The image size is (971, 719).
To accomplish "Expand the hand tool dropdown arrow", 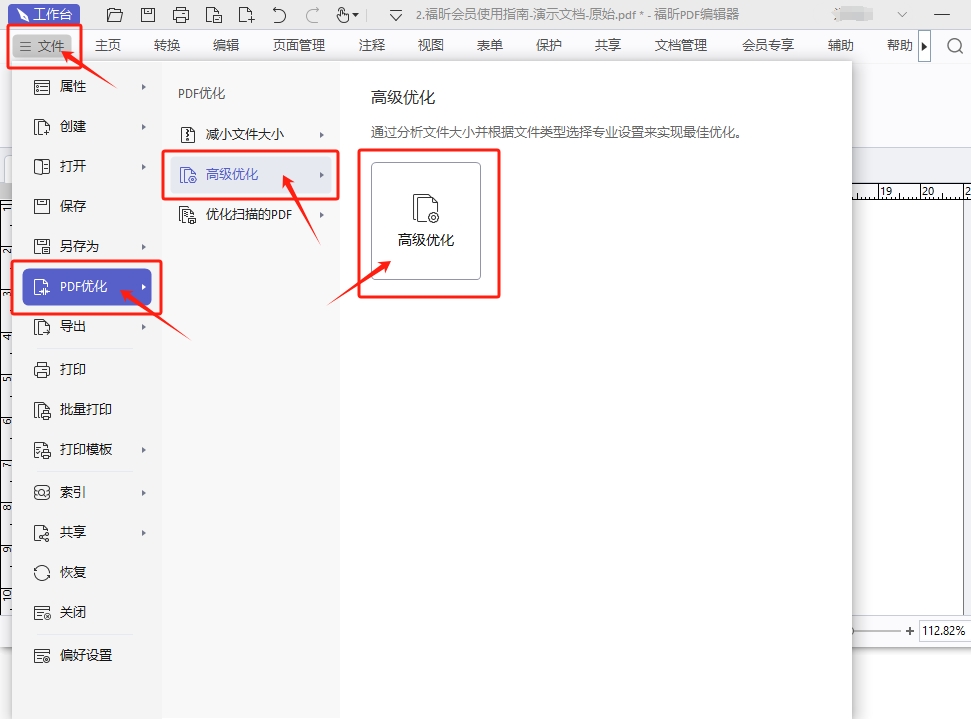I will 355,14.
